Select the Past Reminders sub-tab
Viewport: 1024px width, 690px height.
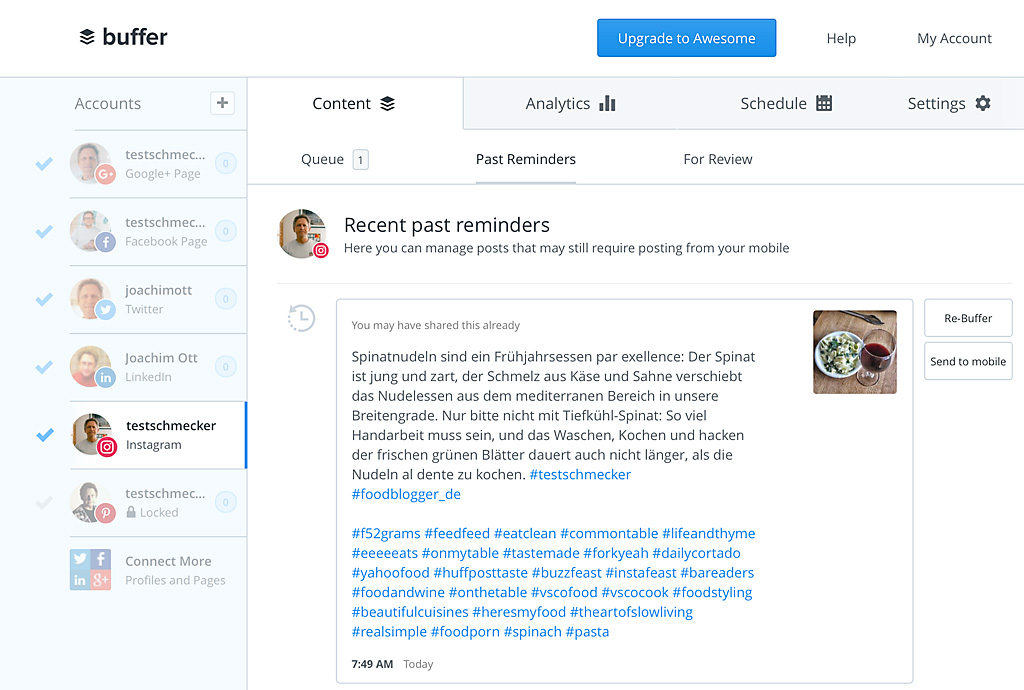pyautogui.click(x=526, y=159)
